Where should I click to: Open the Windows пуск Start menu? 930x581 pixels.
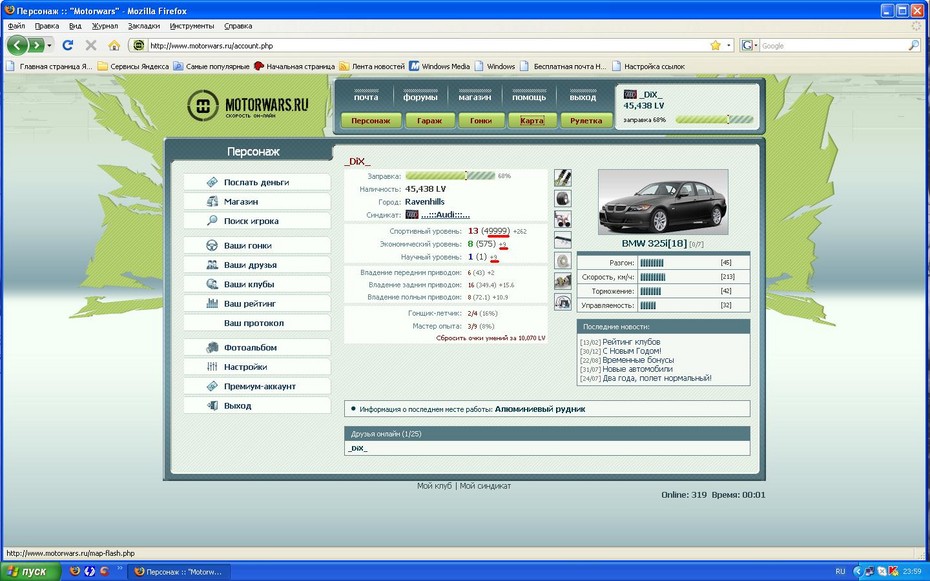[x=30, y=572]
